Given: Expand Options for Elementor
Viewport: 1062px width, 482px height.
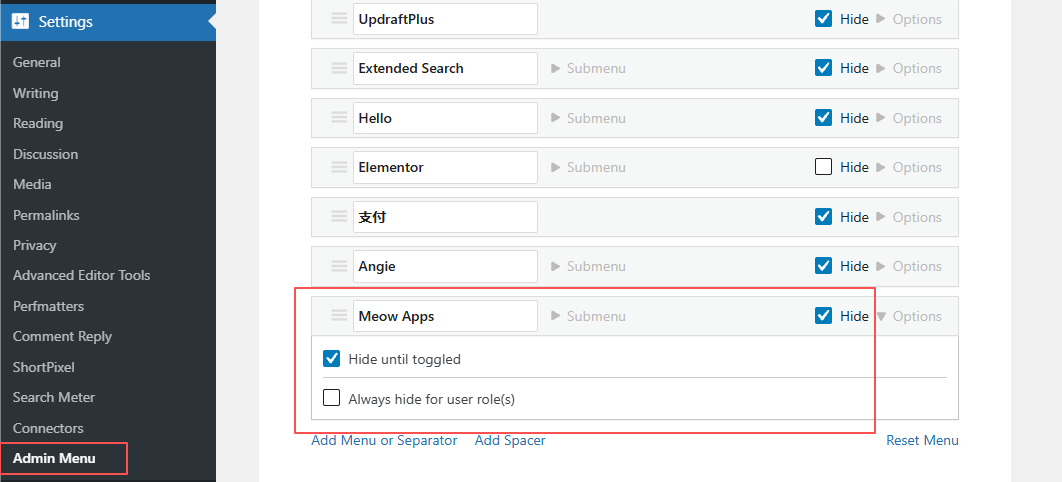Looking at the screenshot, I should pyautogui.click(x=909, y=167).
